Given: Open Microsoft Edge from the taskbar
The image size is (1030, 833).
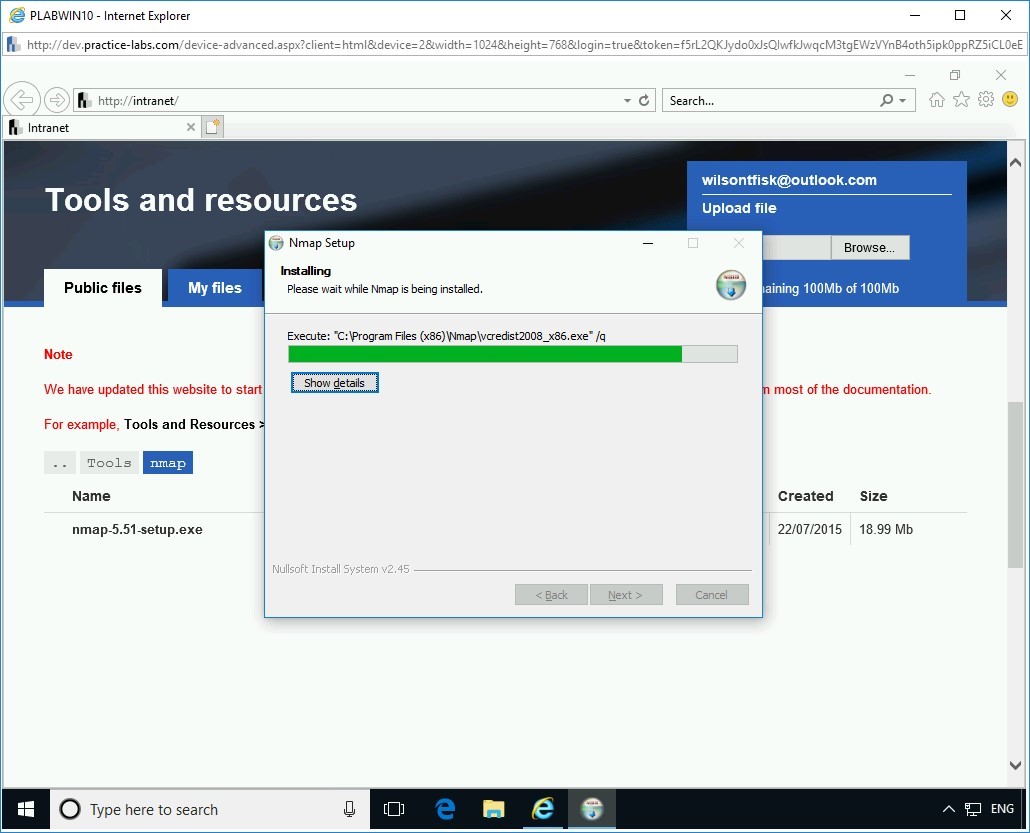Looking at the screenshot, I should tap(443, 809).
